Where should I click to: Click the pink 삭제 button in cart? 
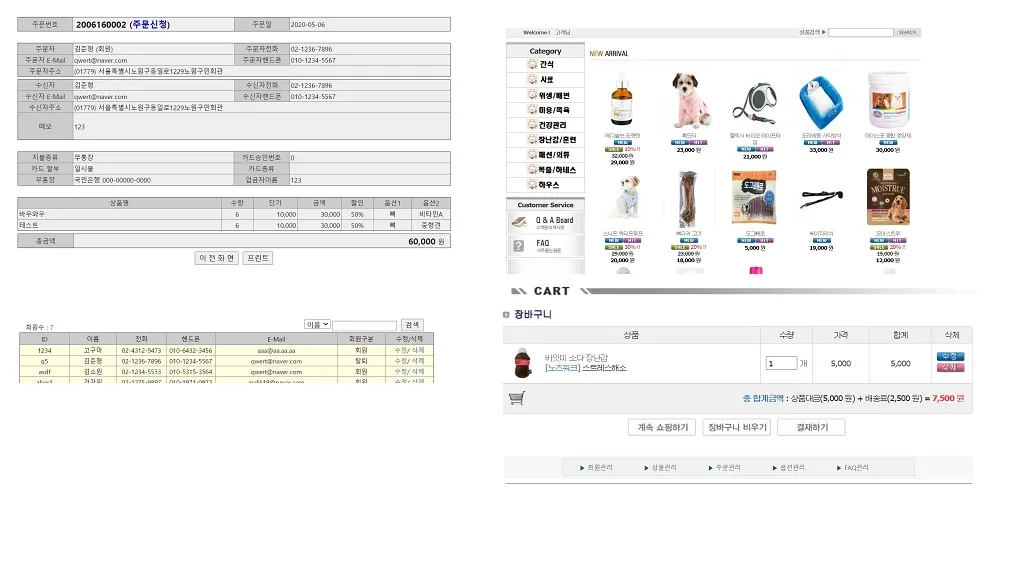click(x=950, y=367)
